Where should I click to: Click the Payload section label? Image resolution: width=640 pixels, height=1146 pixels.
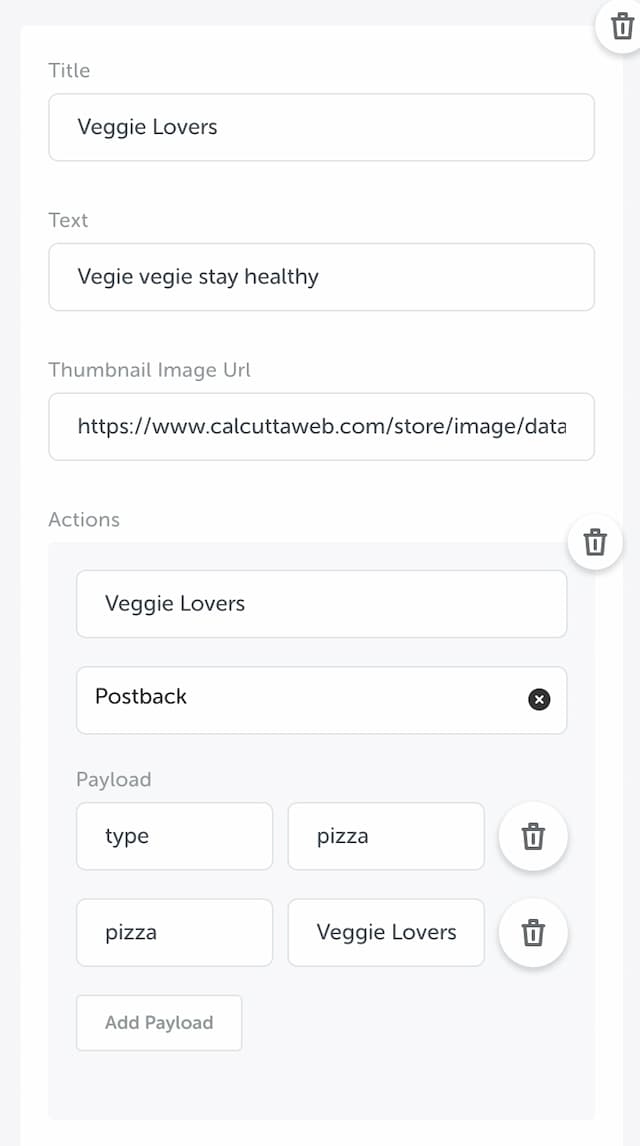pos(113,780)
